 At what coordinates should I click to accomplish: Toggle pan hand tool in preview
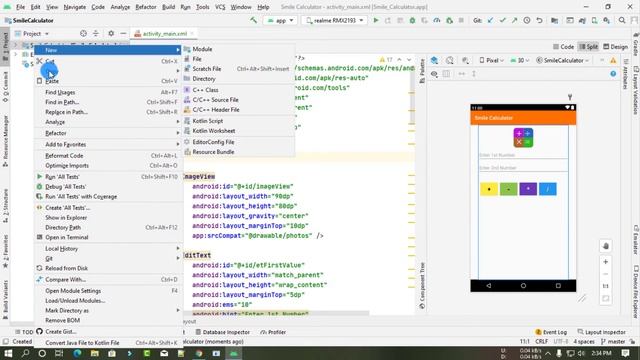click(x=606, y=246)
